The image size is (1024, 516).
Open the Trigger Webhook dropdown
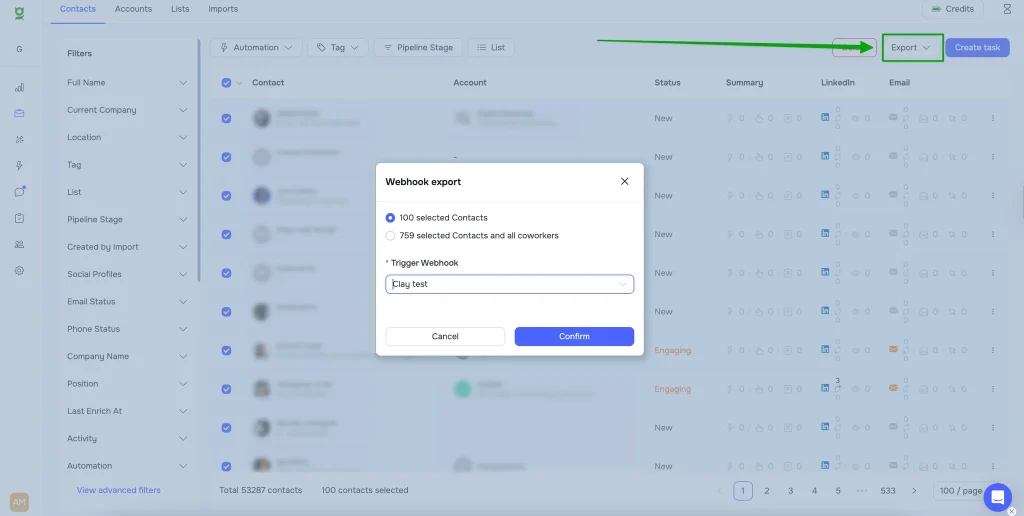coord(509,284)
